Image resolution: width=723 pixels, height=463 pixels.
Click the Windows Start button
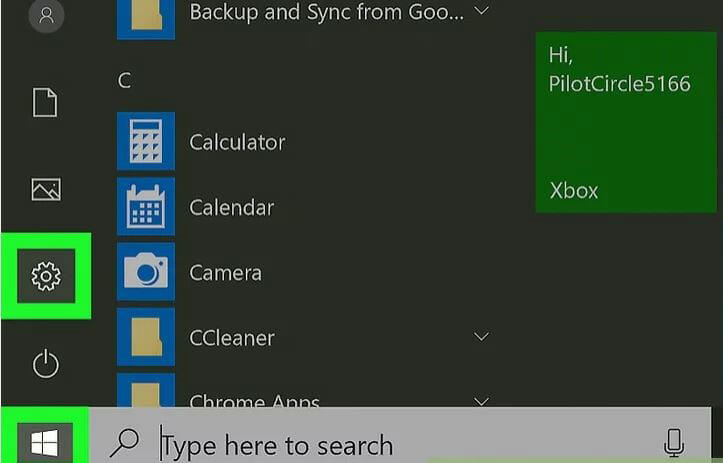tap(45, 443)
